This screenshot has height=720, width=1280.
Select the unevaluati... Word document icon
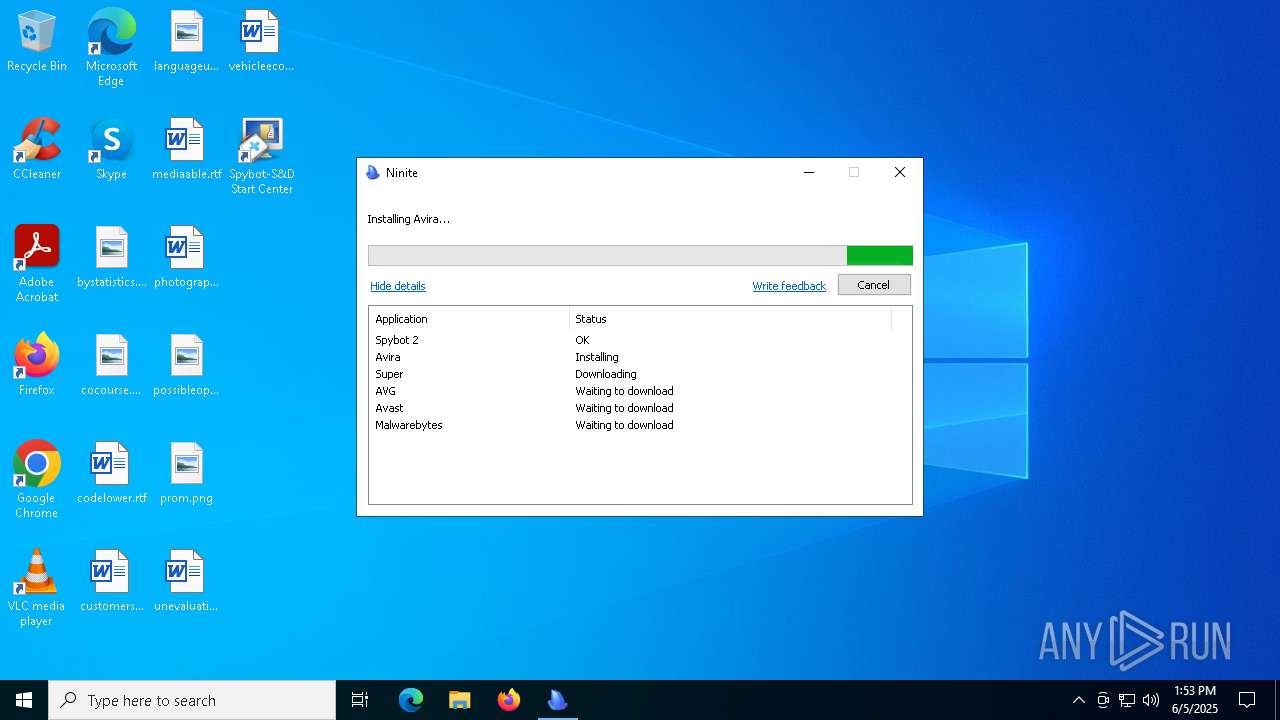coord(186,581)
